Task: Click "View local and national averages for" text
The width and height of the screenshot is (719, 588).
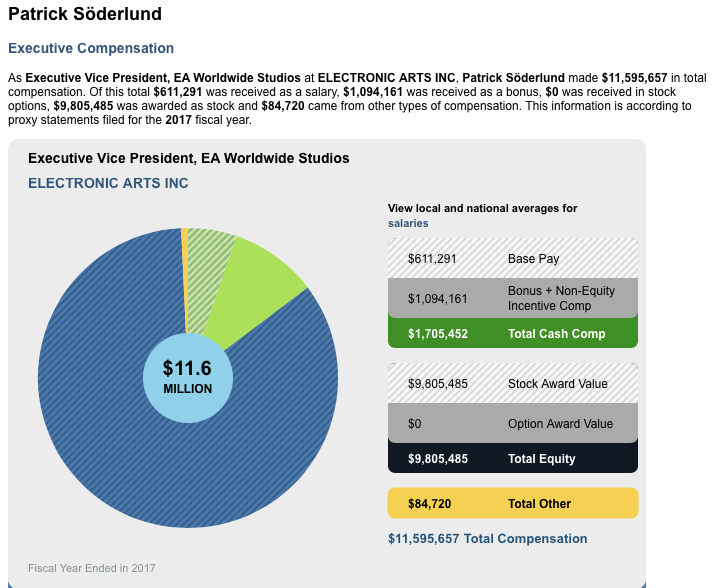Action: coord(482,208)
